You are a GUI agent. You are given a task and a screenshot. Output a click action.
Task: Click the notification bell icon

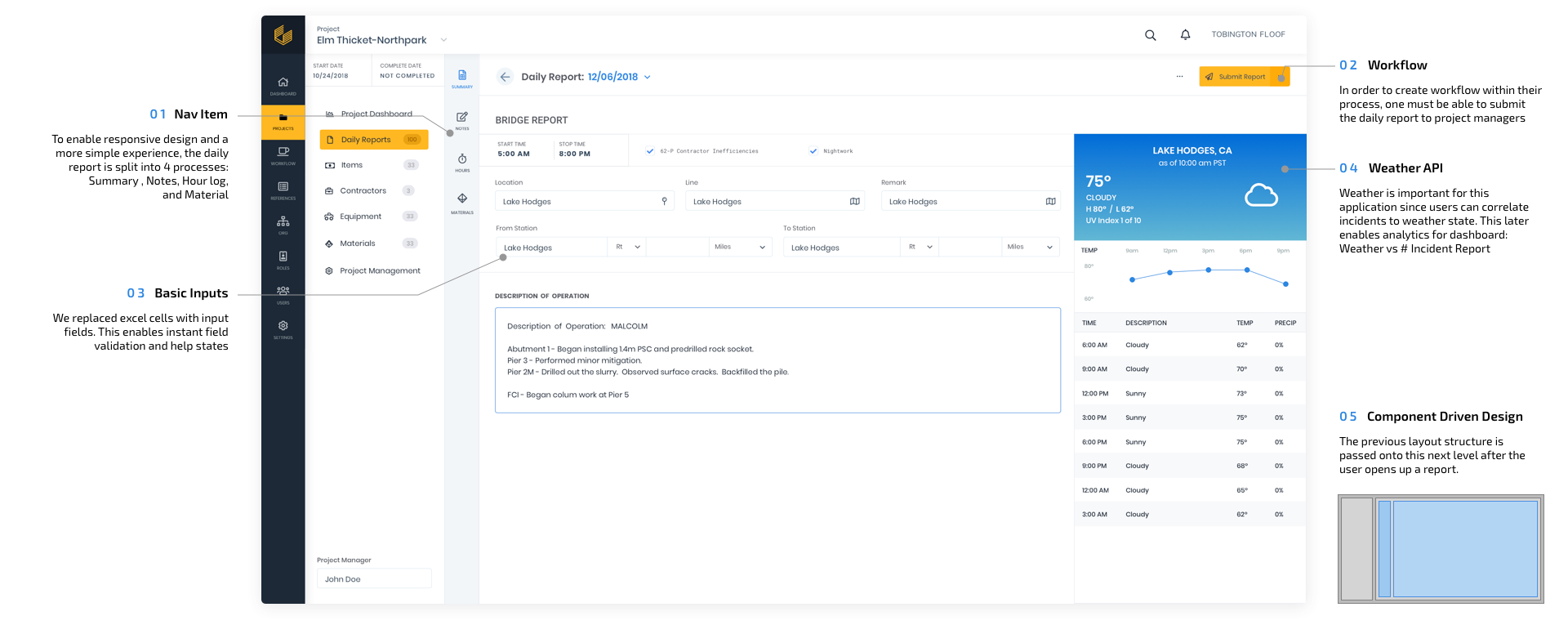pos(1185,35)
